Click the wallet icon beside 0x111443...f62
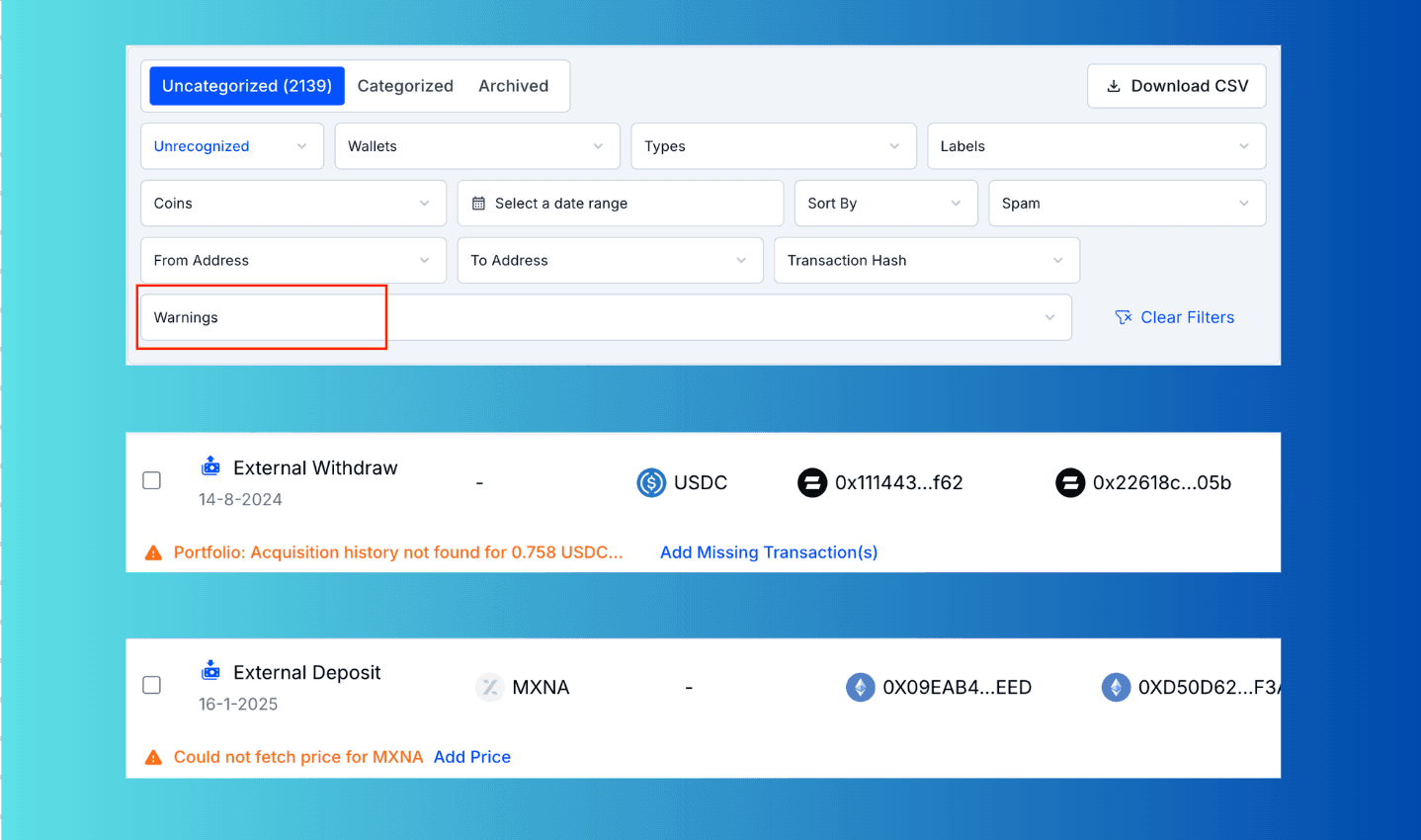 (x=812, y=482)
